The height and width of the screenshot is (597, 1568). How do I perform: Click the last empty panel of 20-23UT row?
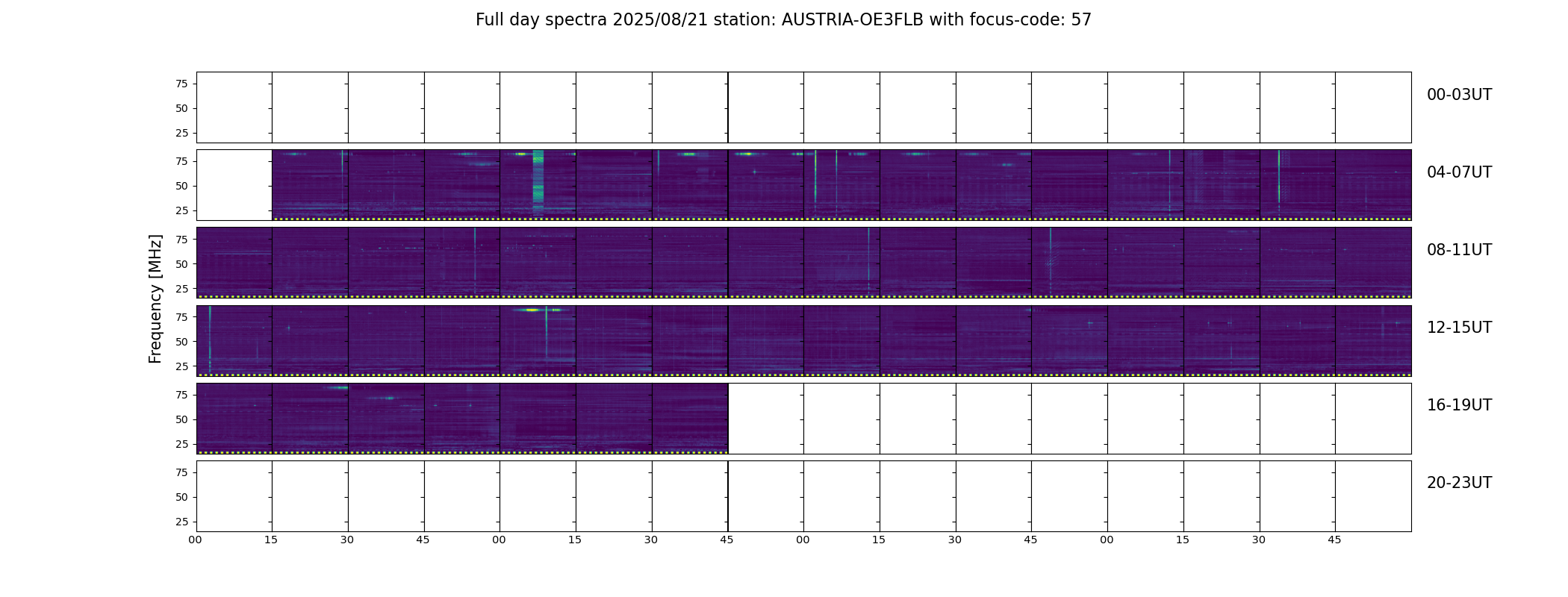coord(1373,496)
